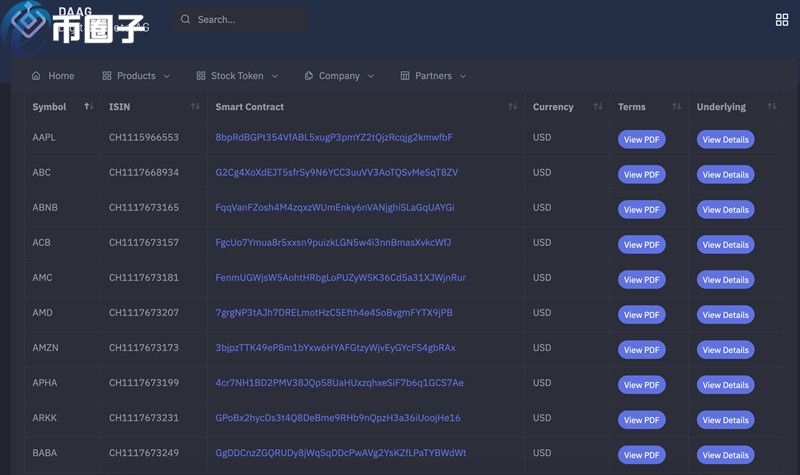
Task: Sort by Symbol column arrows
Action: (x=89, y=106)
